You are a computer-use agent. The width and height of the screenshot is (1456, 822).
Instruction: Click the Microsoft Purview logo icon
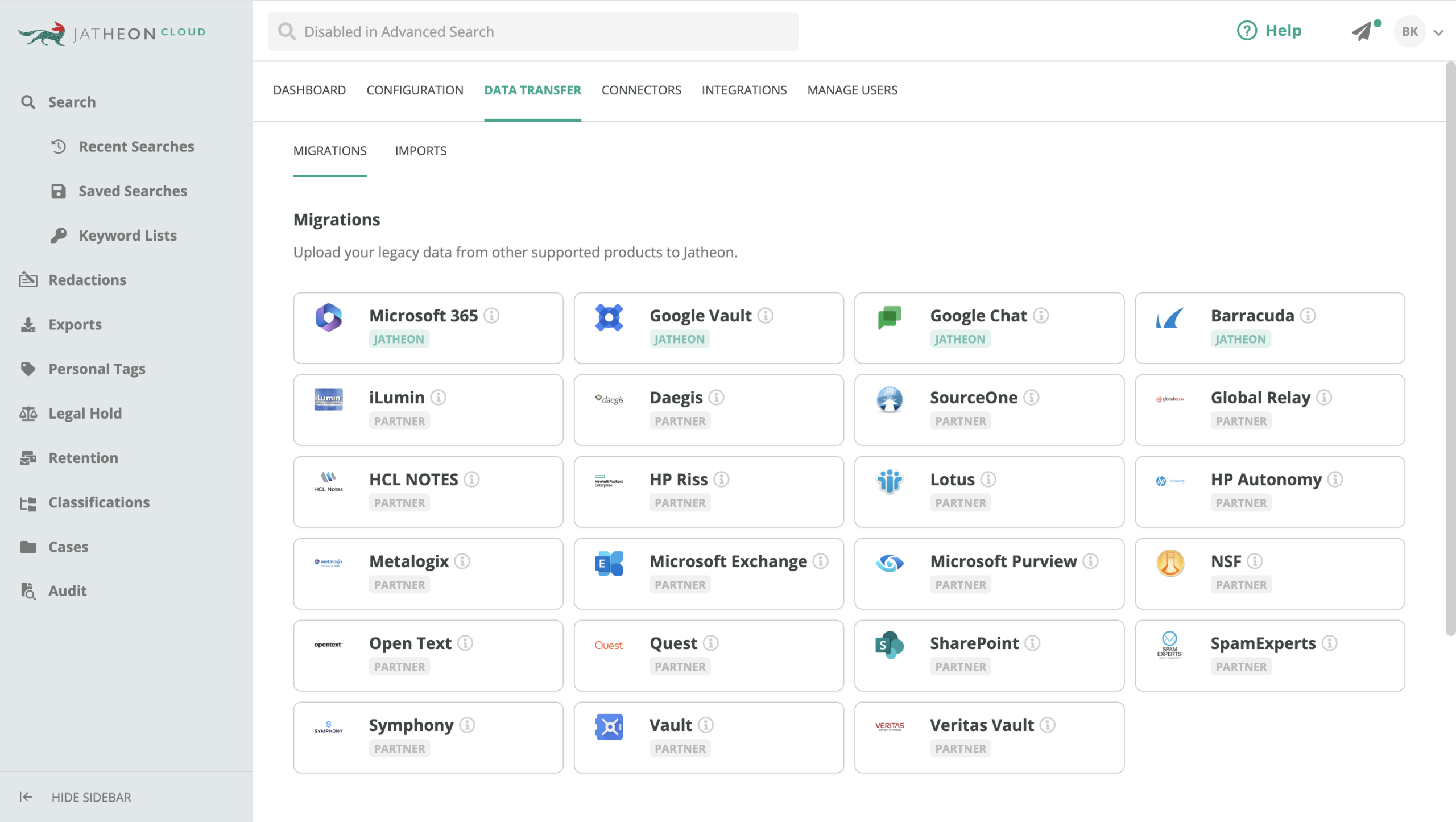pos(890,563)
